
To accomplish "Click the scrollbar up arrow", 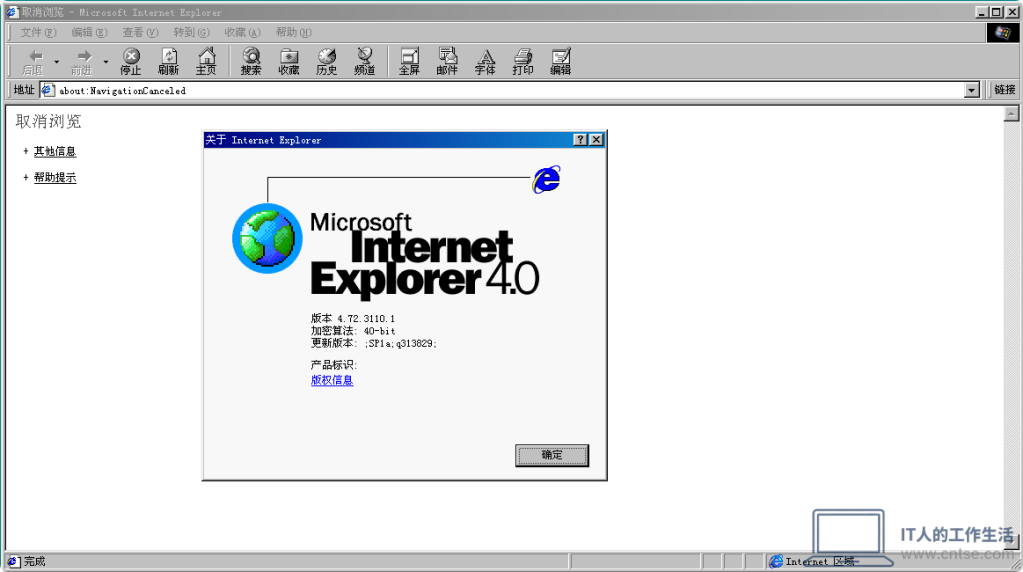I will coord(1011,114).
